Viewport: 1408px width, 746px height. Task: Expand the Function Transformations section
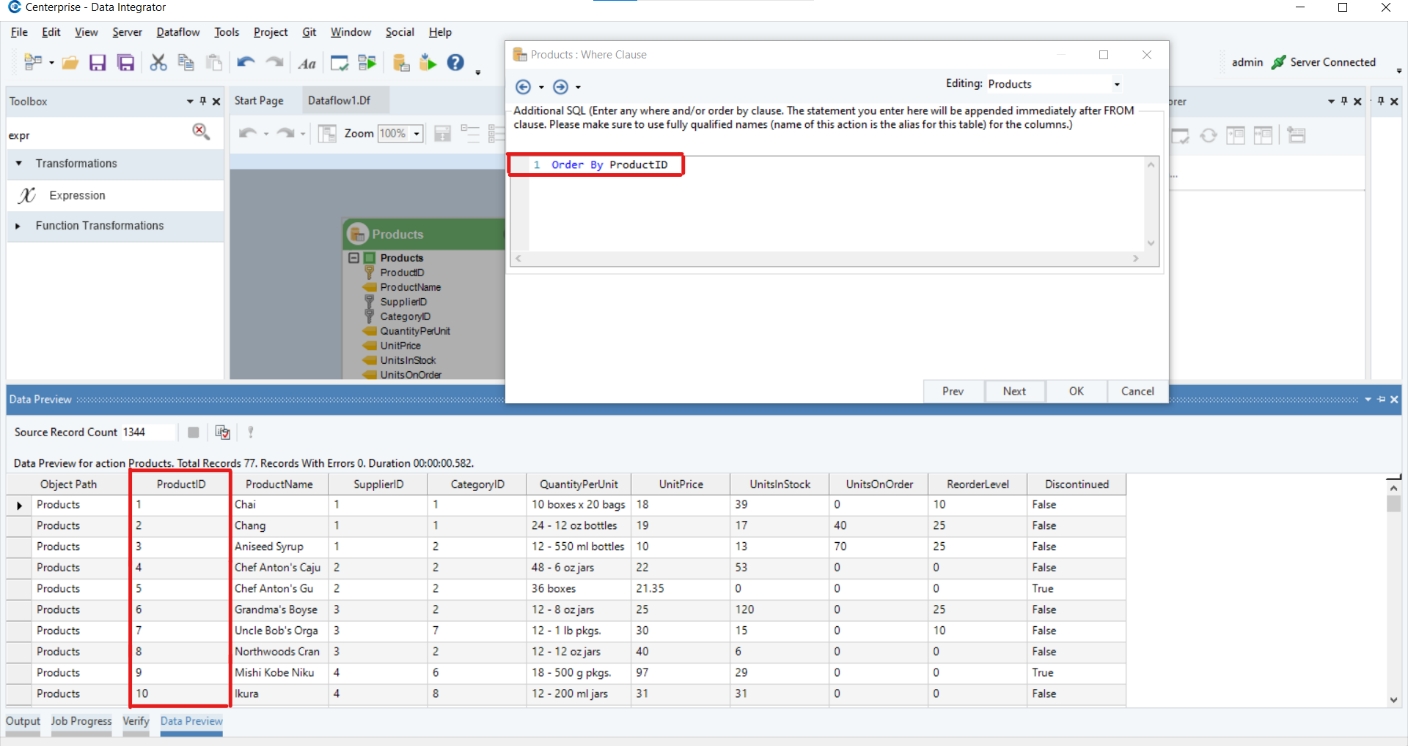pyautogui.click(x=18, y=226)
